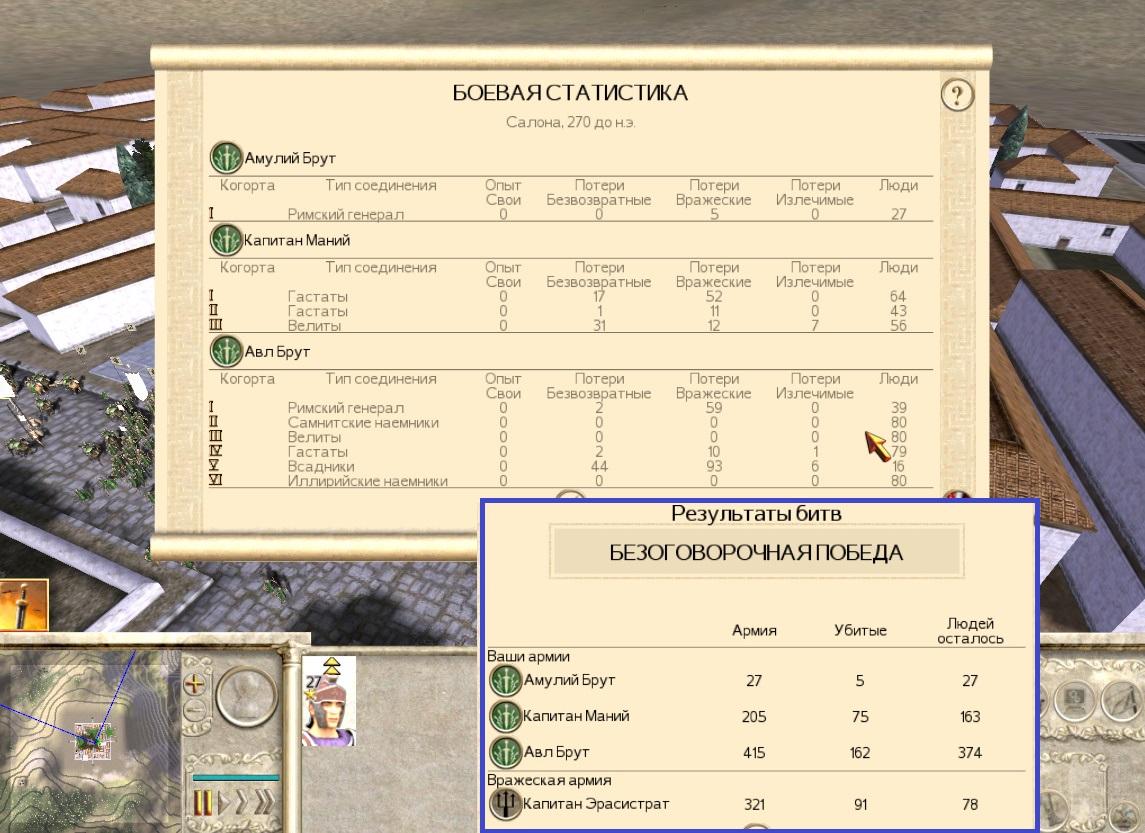Viewport: 1145px width, 833px height.
Task: Click the enemy losses value 59
Action: (x=713, y=408)
